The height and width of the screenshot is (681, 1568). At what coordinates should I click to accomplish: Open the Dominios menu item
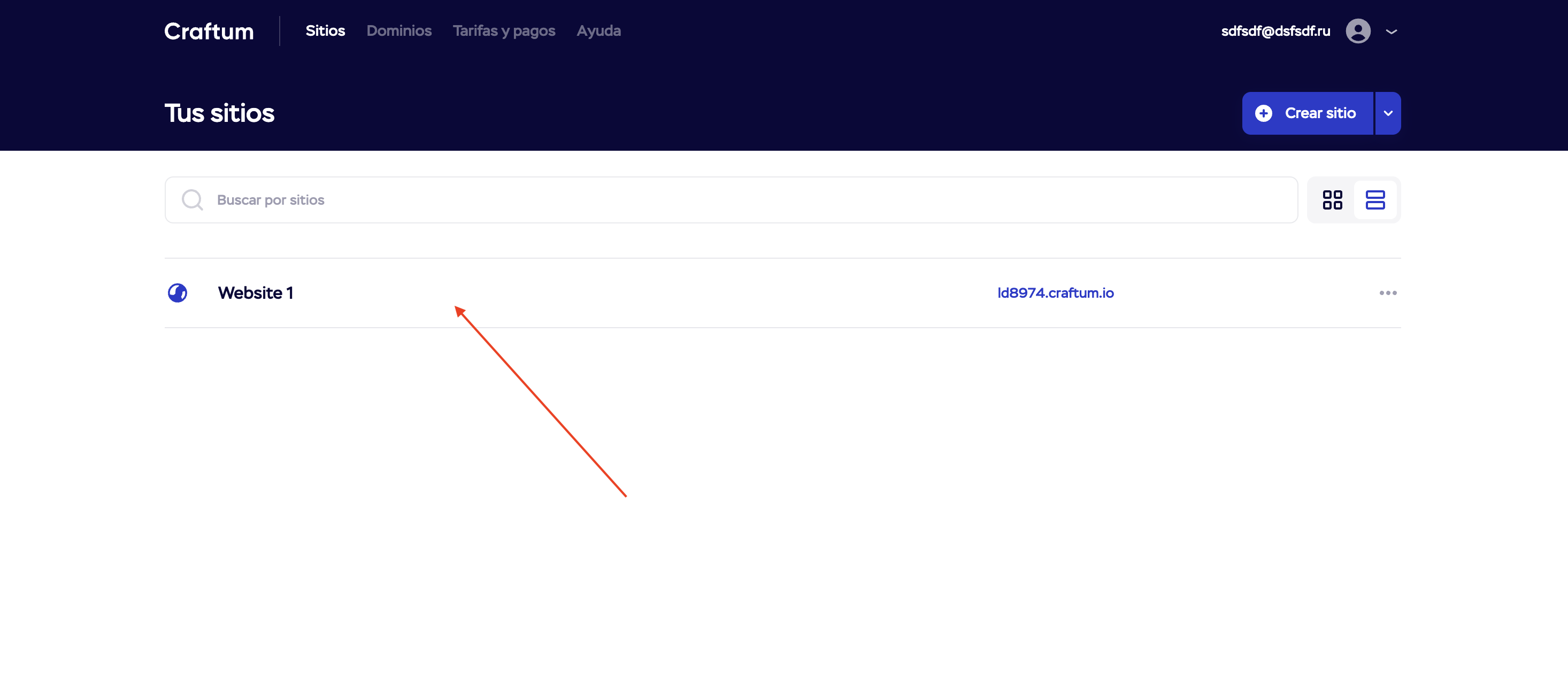pos(399,31)
